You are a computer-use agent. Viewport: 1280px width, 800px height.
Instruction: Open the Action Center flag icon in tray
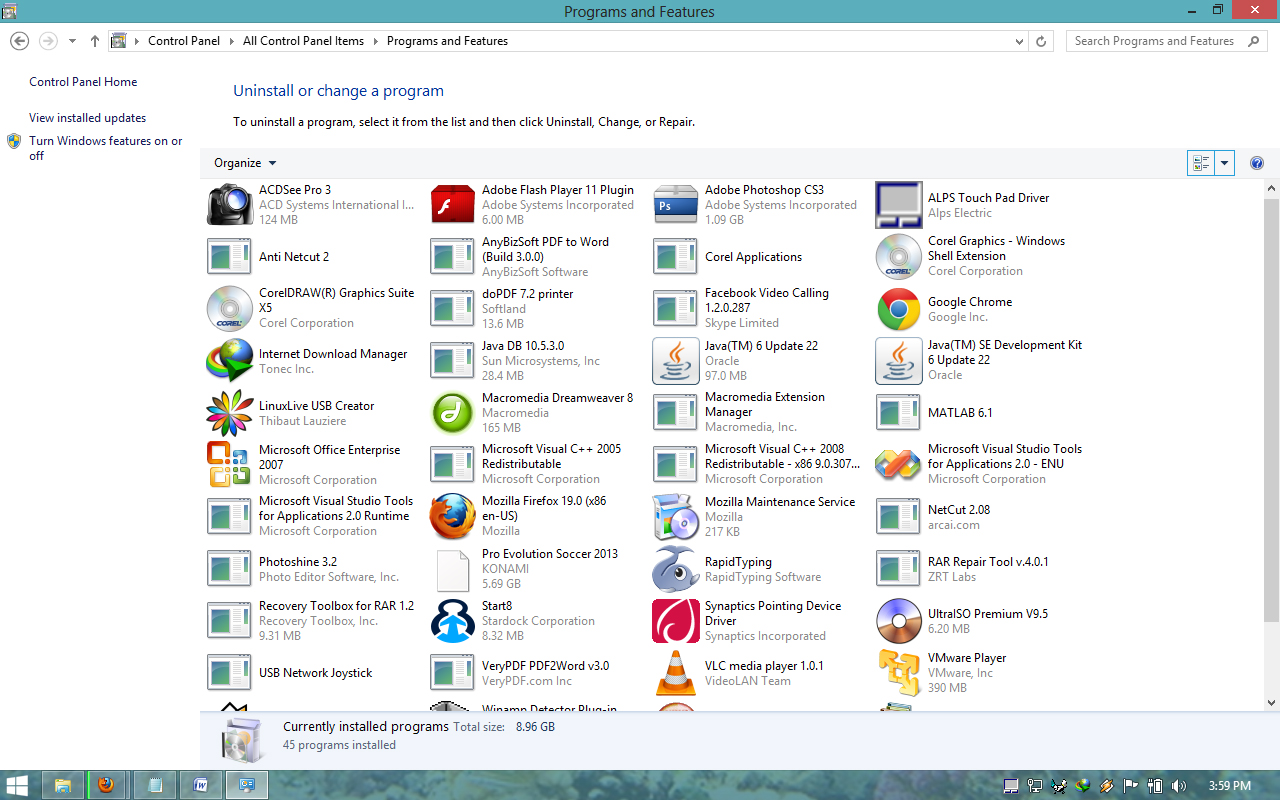(x=1131, y=786)
